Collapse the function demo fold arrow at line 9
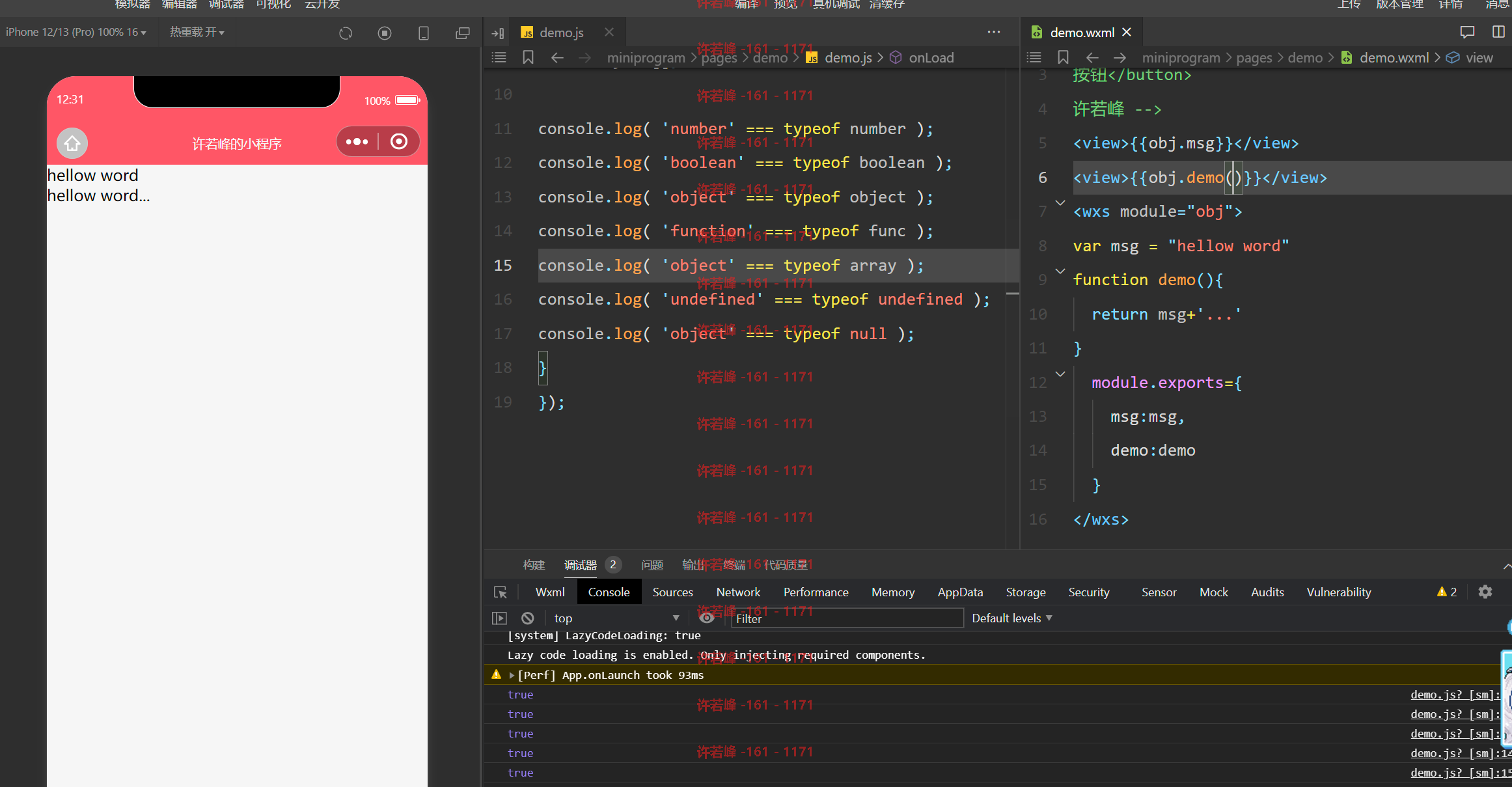This screenshot has width=1512, height=787. pyautogui.click(x=1060, y=271)
